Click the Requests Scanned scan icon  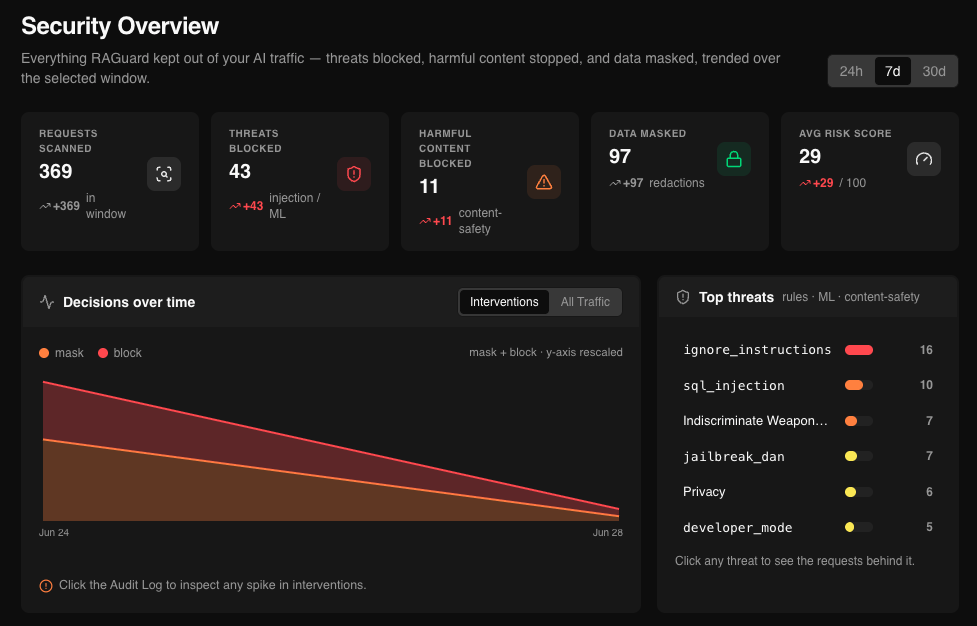tap(164, 174)
